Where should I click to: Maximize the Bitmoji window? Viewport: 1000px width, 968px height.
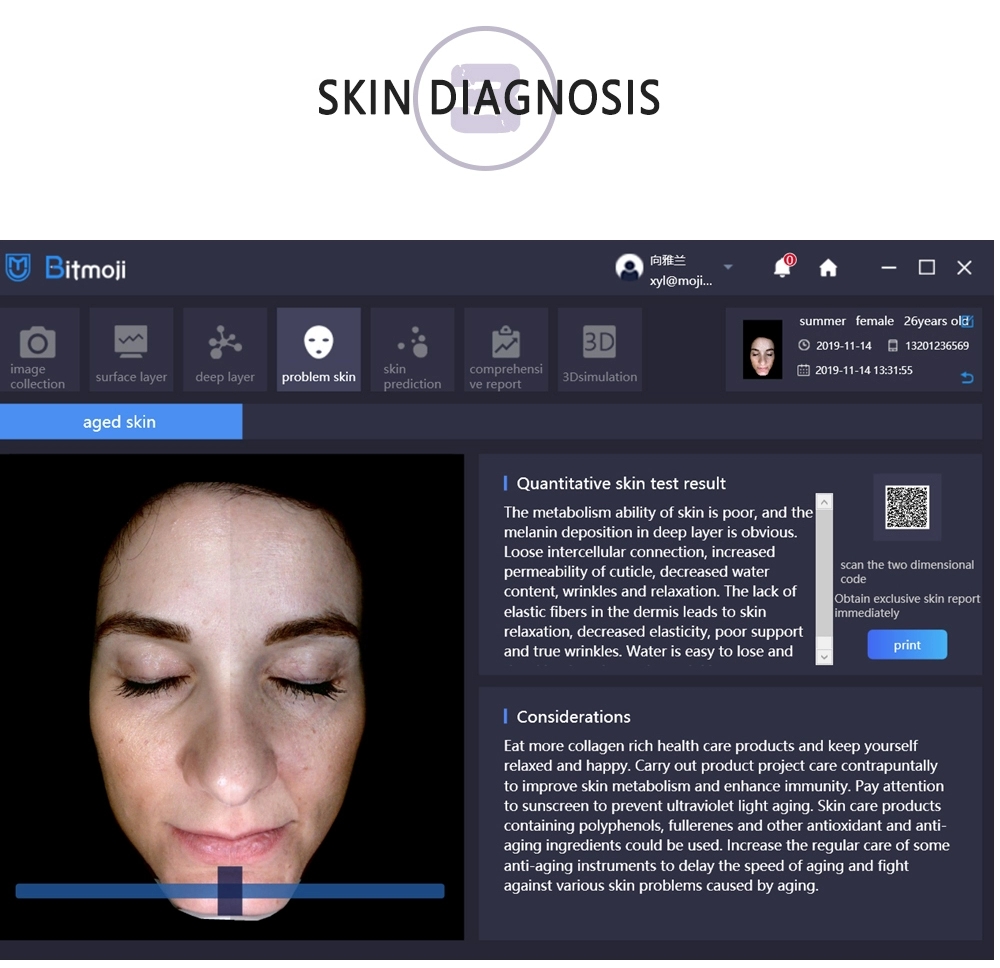point(927,267)
